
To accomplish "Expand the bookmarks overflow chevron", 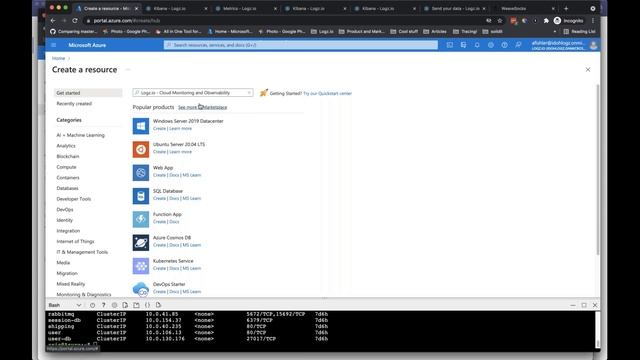I will click(554, 31).
